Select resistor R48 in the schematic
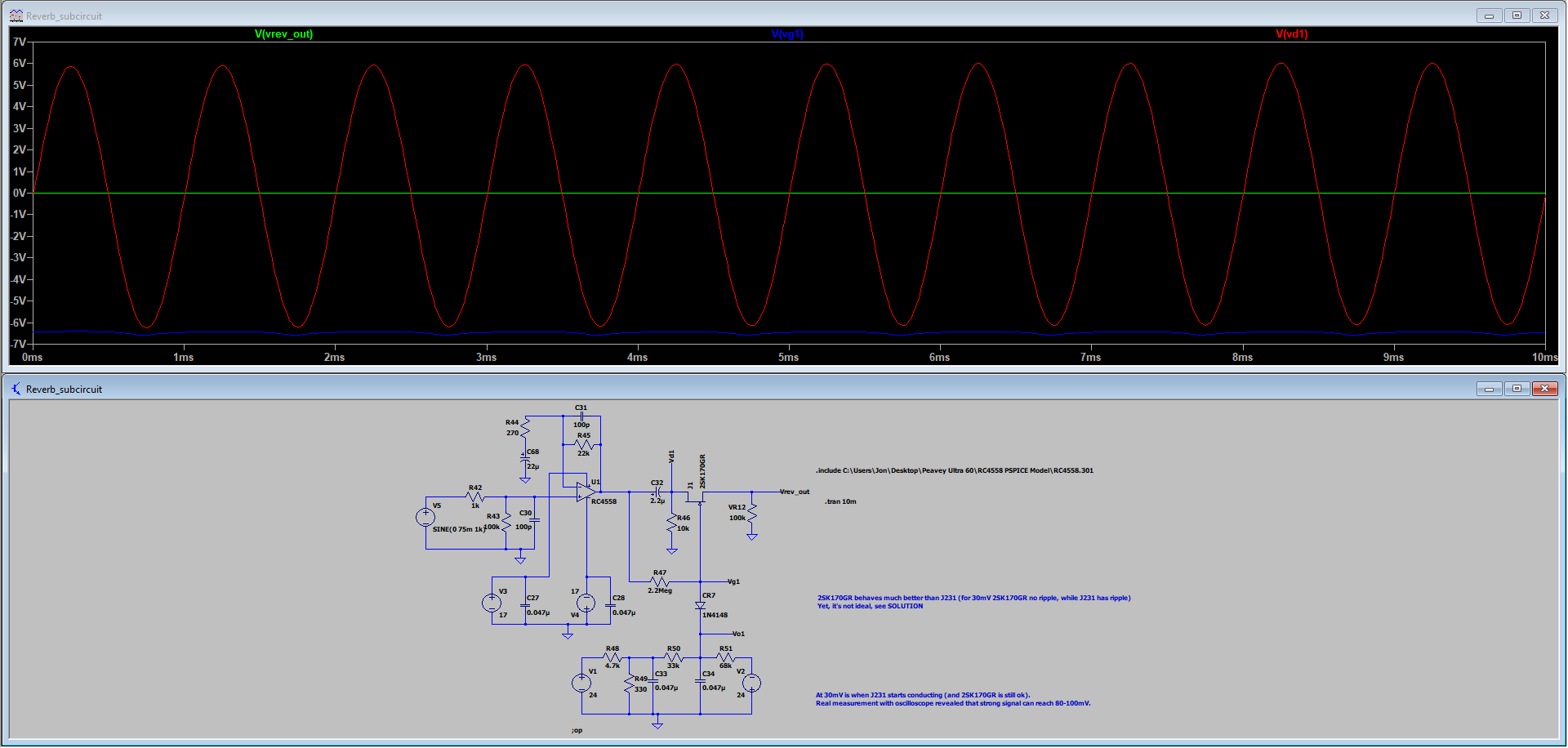 pyautogui.click(x=613, y=657)
